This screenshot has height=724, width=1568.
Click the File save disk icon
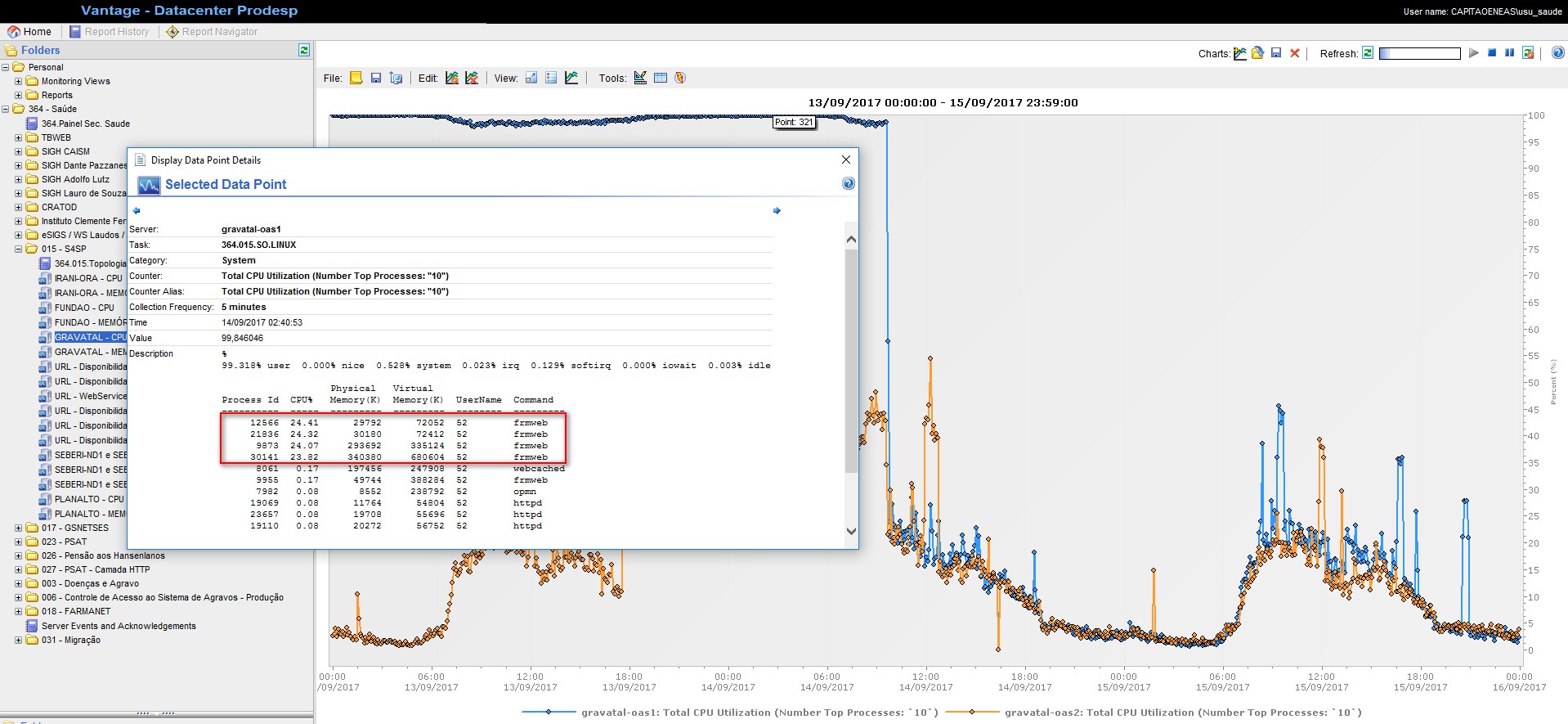pyautogui.click(x=376, y=78)
